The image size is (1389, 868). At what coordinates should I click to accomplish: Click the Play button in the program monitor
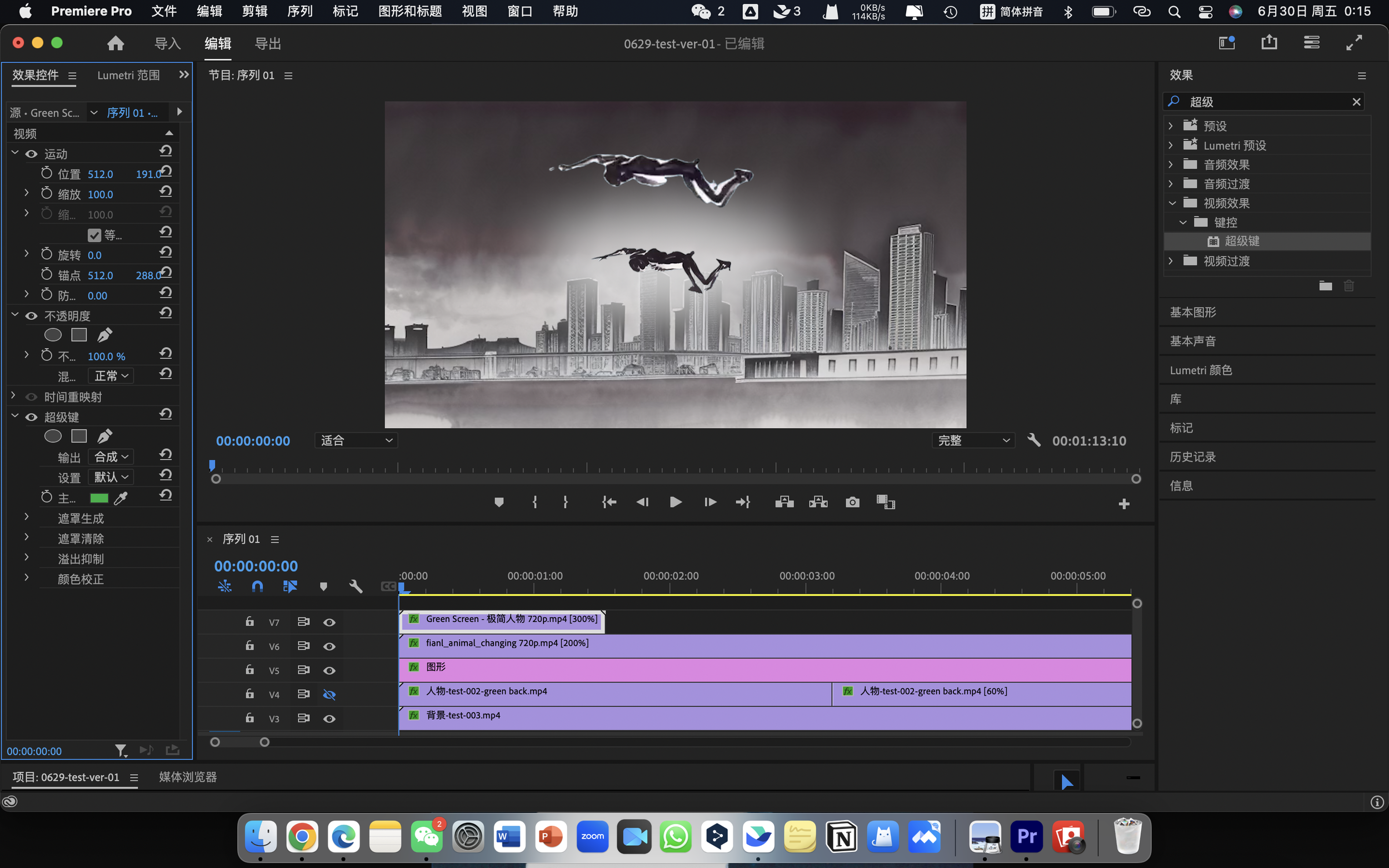point(675,503)
